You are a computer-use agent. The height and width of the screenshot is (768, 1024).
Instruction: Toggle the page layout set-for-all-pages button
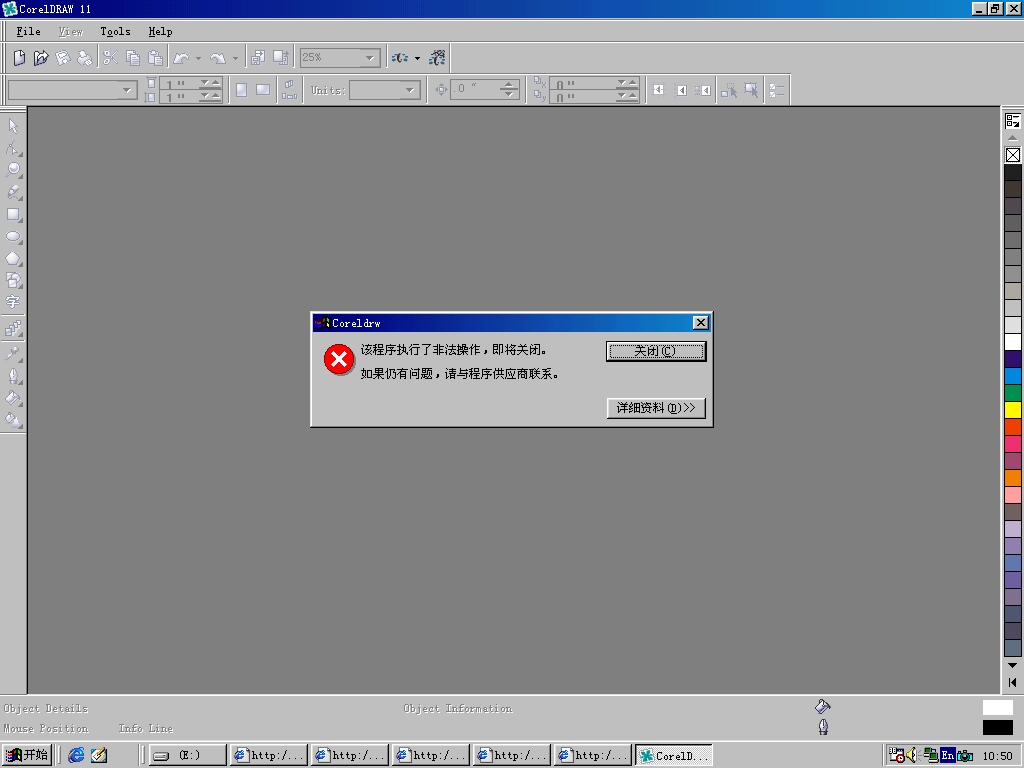pos(289,90)
